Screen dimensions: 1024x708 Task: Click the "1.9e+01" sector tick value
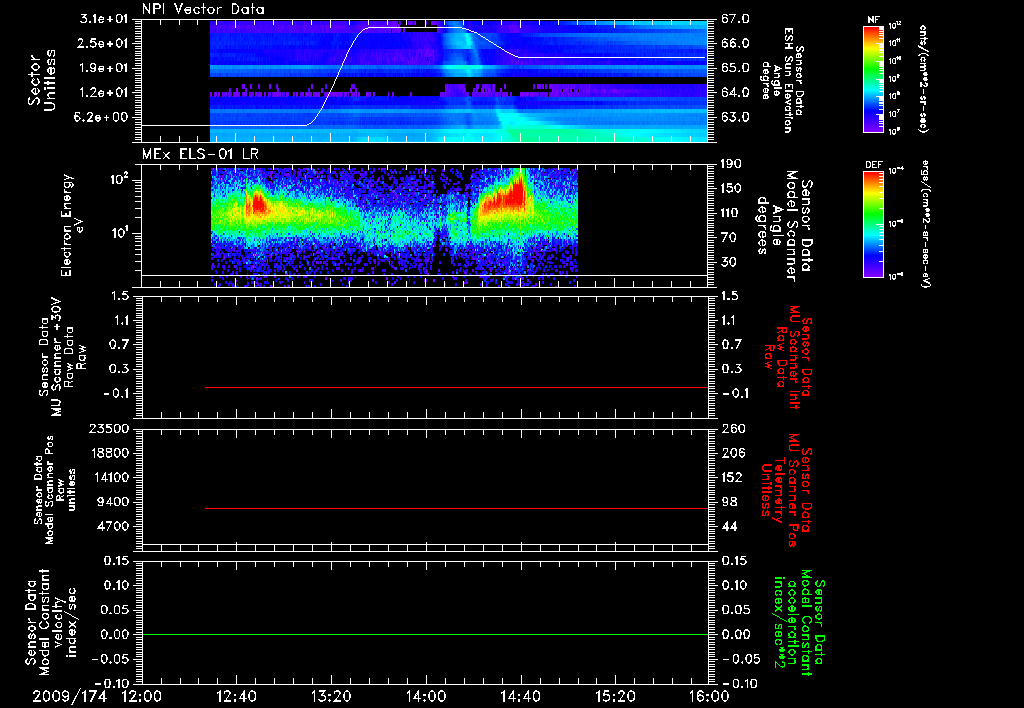[103, 68]
